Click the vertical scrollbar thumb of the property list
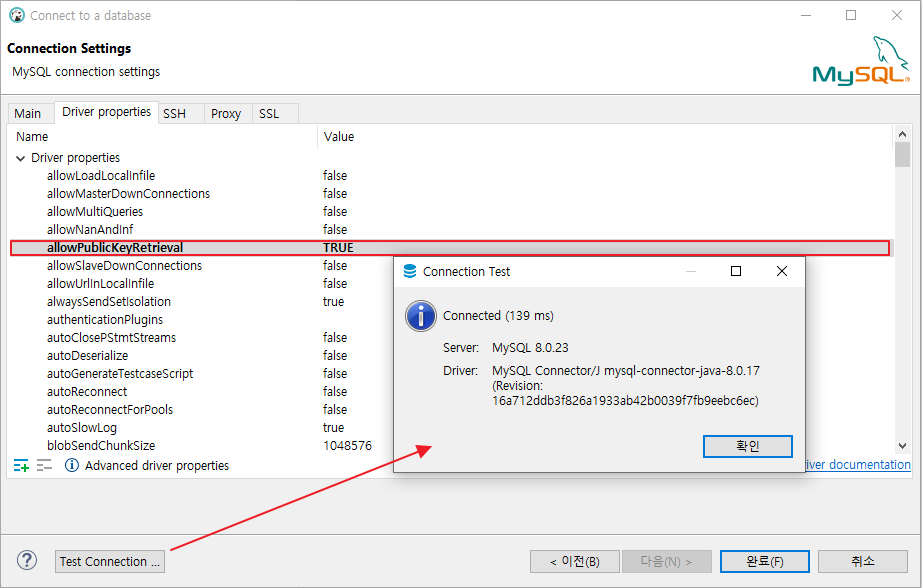The width and height of the screenshot is (922, 588). point(903,155)
